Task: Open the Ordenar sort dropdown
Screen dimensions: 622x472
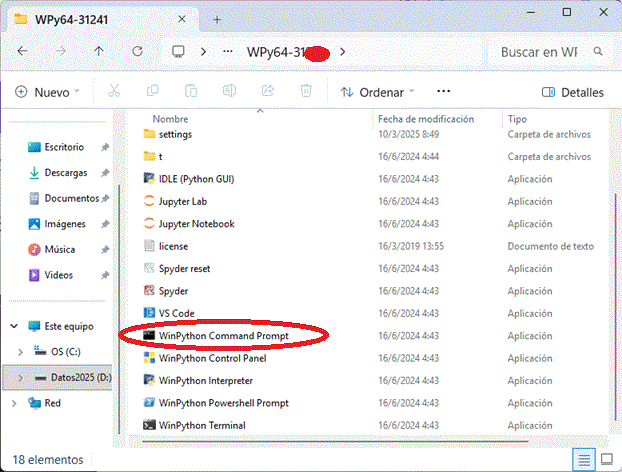Action: click(x=378, y=92)
